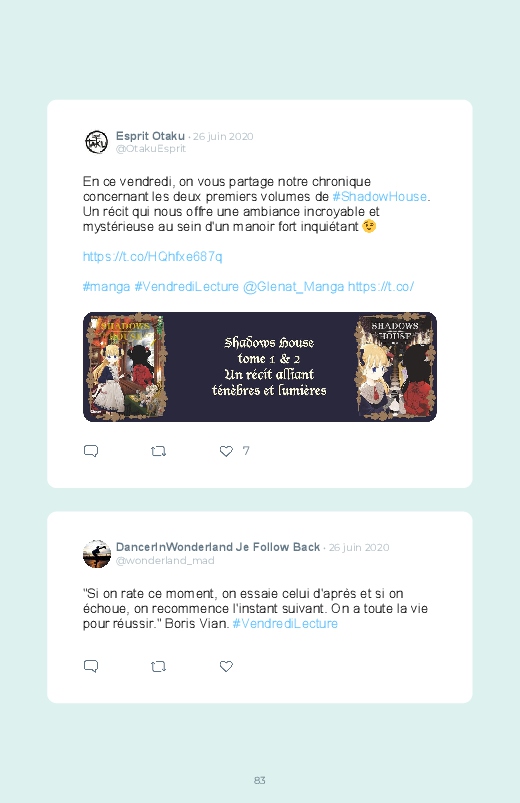520x803 pixels.
Task: Open DancerInWonderland profile avatar
Action: click(96, 554)
